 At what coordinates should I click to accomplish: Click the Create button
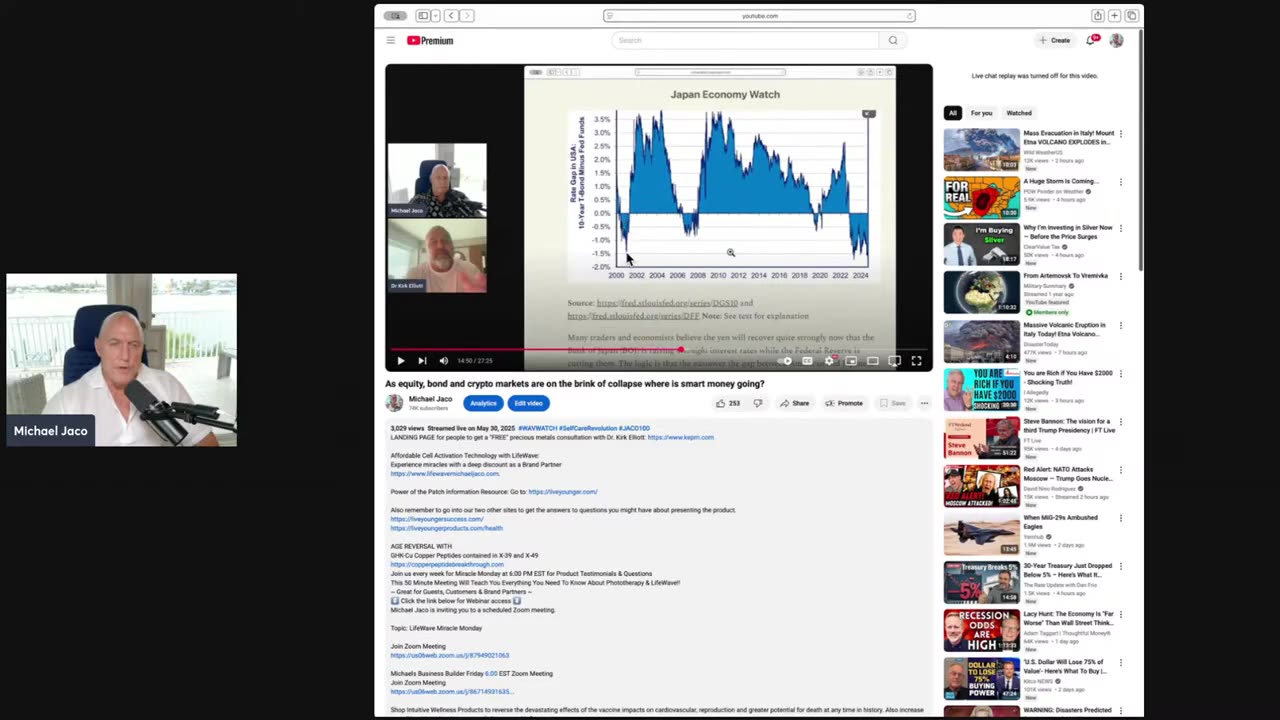point(1055,40)
